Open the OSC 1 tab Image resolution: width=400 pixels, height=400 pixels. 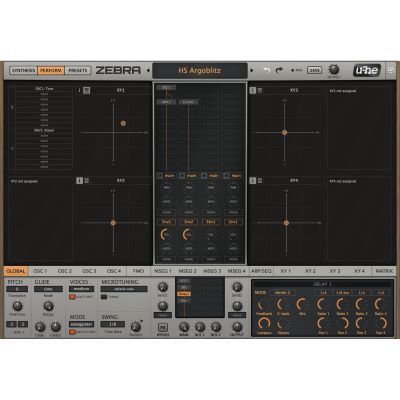[x=40, y=271]
